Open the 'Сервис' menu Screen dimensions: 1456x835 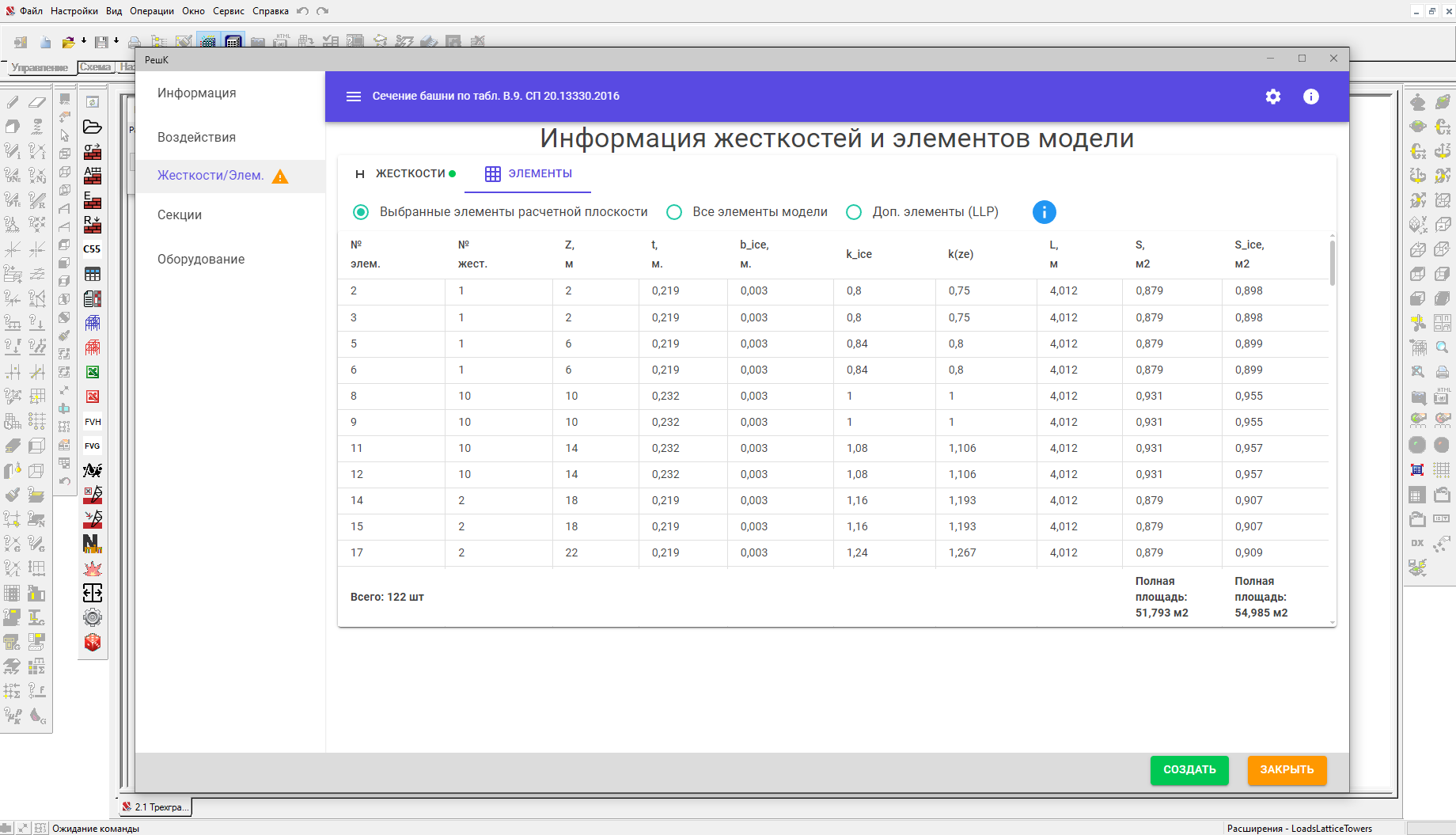pos(228,11)
